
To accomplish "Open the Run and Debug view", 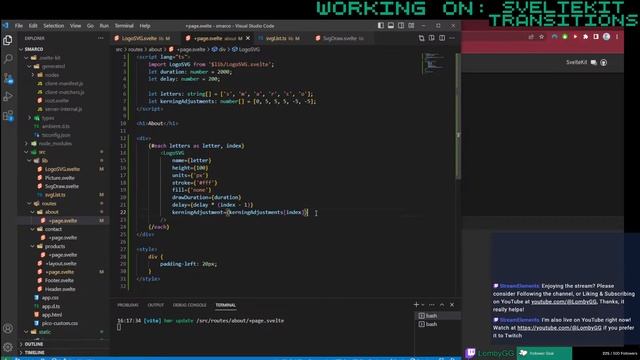I will click(8, 97).
